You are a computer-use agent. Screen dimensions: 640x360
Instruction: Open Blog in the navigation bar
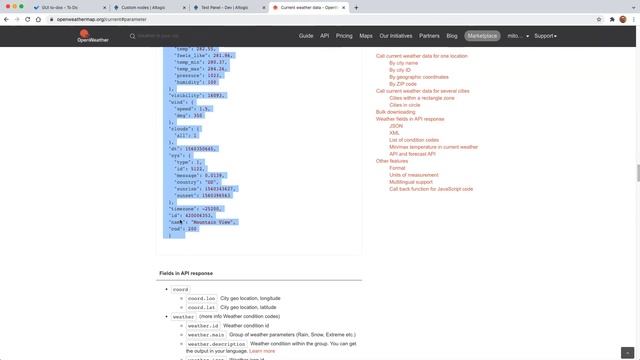point(452,36)
